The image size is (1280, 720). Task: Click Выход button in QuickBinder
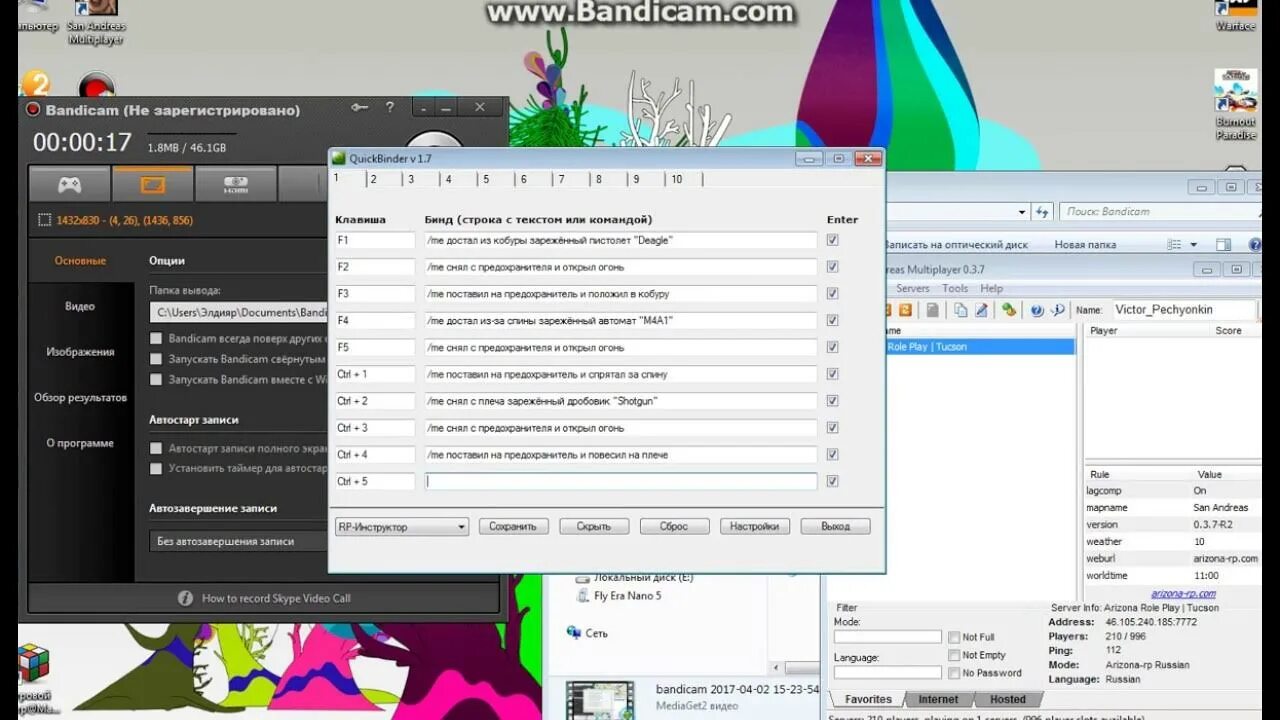coord(835,526)
